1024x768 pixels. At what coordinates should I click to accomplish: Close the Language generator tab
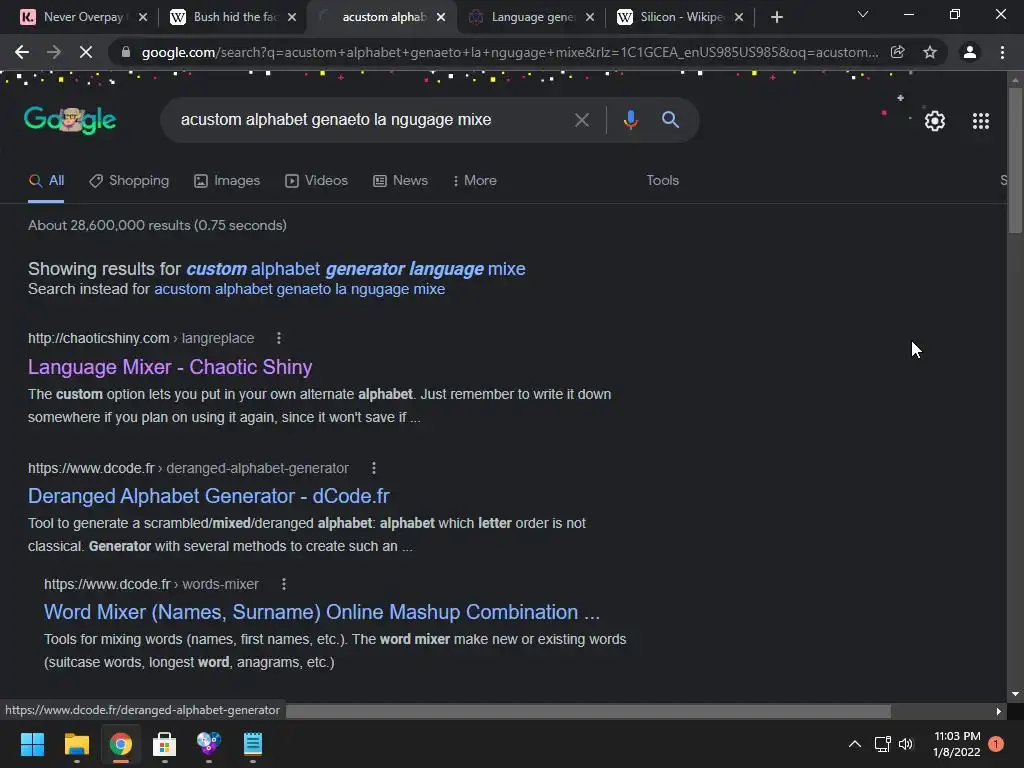[x=590, y=17]
